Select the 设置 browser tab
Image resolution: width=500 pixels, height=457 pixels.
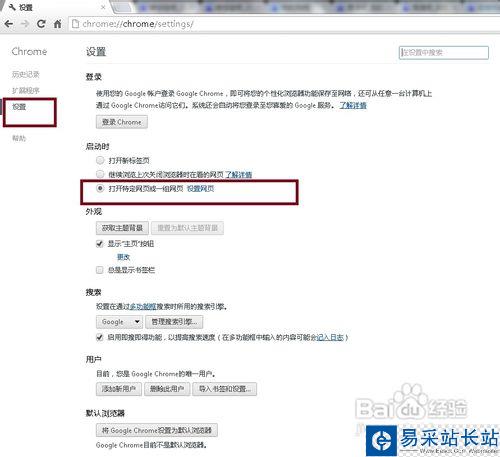tap(57, 7)
